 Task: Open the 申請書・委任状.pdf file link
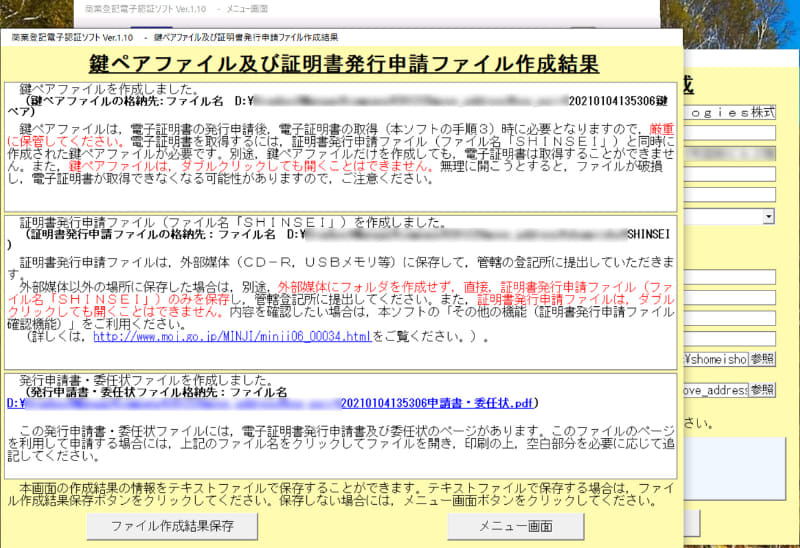click(270, 404)
